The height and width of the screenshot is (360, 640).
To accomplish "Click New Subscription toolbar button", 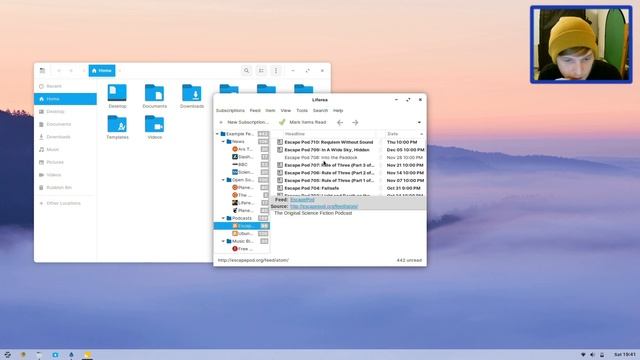I will (244, 122).
